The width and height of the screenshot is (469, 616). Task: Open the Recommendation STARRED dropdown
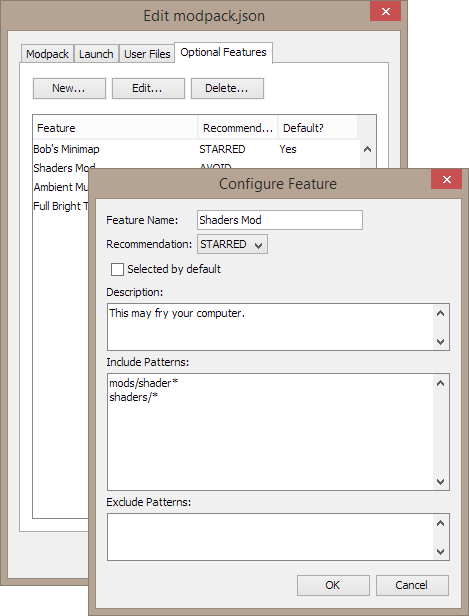tap(232, 244)
